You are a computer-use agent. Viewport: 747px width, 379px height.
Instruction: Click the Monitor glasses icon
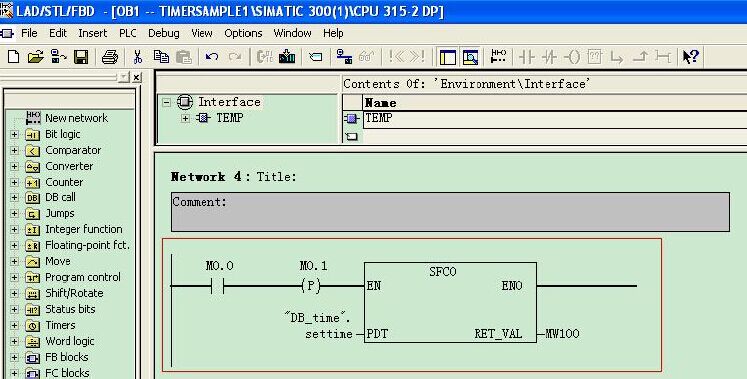coord(367,57)
